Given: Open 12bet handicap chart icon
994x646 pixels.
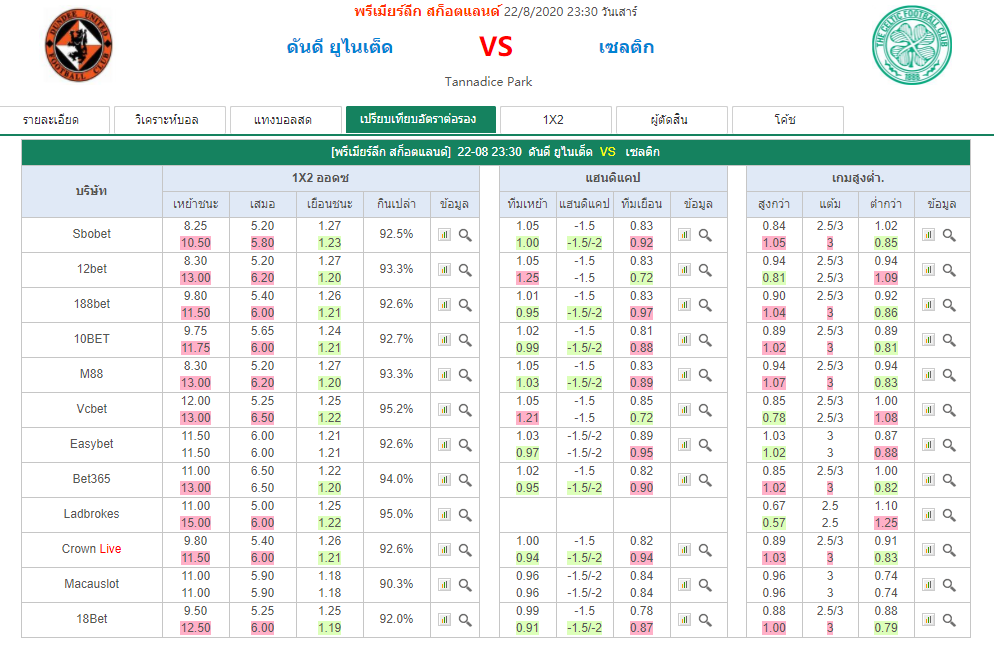Looking at the screenshot, I should [685, 269].
